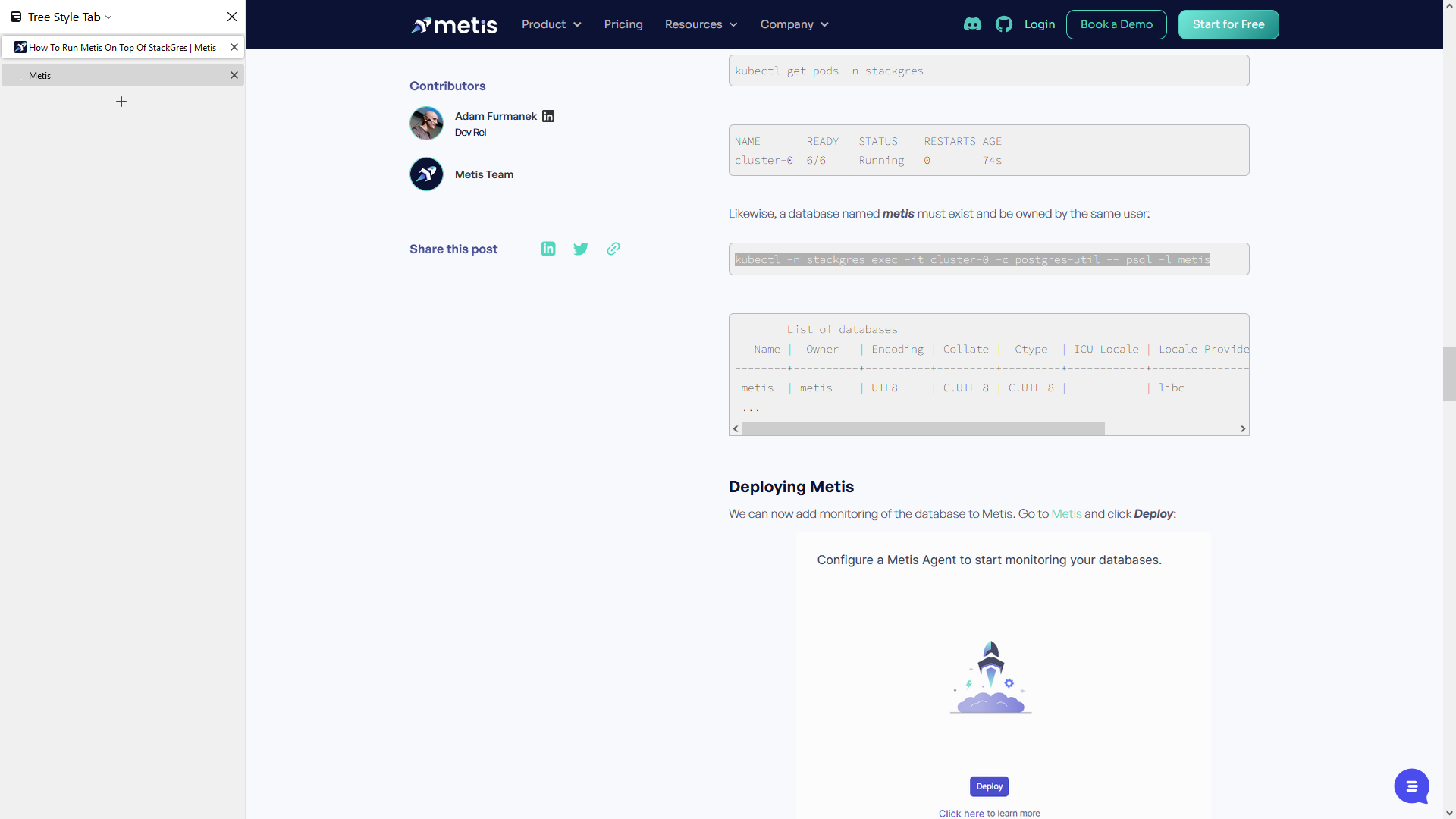The image size is (1456, 819).
Task: Open the 'Click here' learn more link
Action: coord(961,814)
